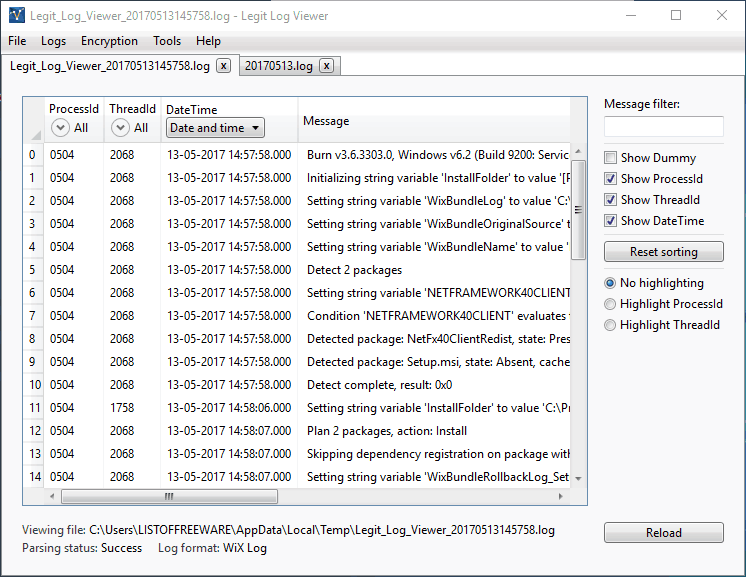This screenshot has height=577, width=746.
Task: Click the 'Condition NETFRAMEWORK40CLIENT evaluates' cell
Action: click(434, 316)
